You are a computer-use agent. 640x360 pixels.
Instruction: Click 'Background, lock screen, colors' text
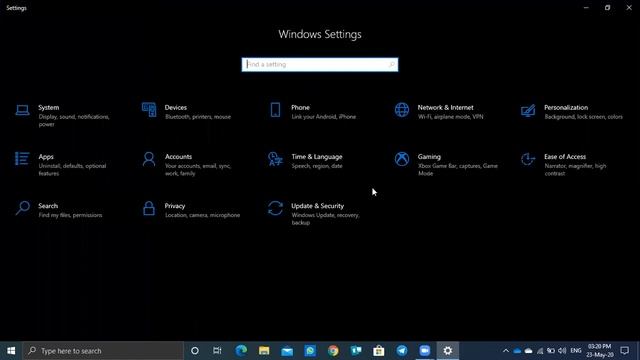pos(583,117)
